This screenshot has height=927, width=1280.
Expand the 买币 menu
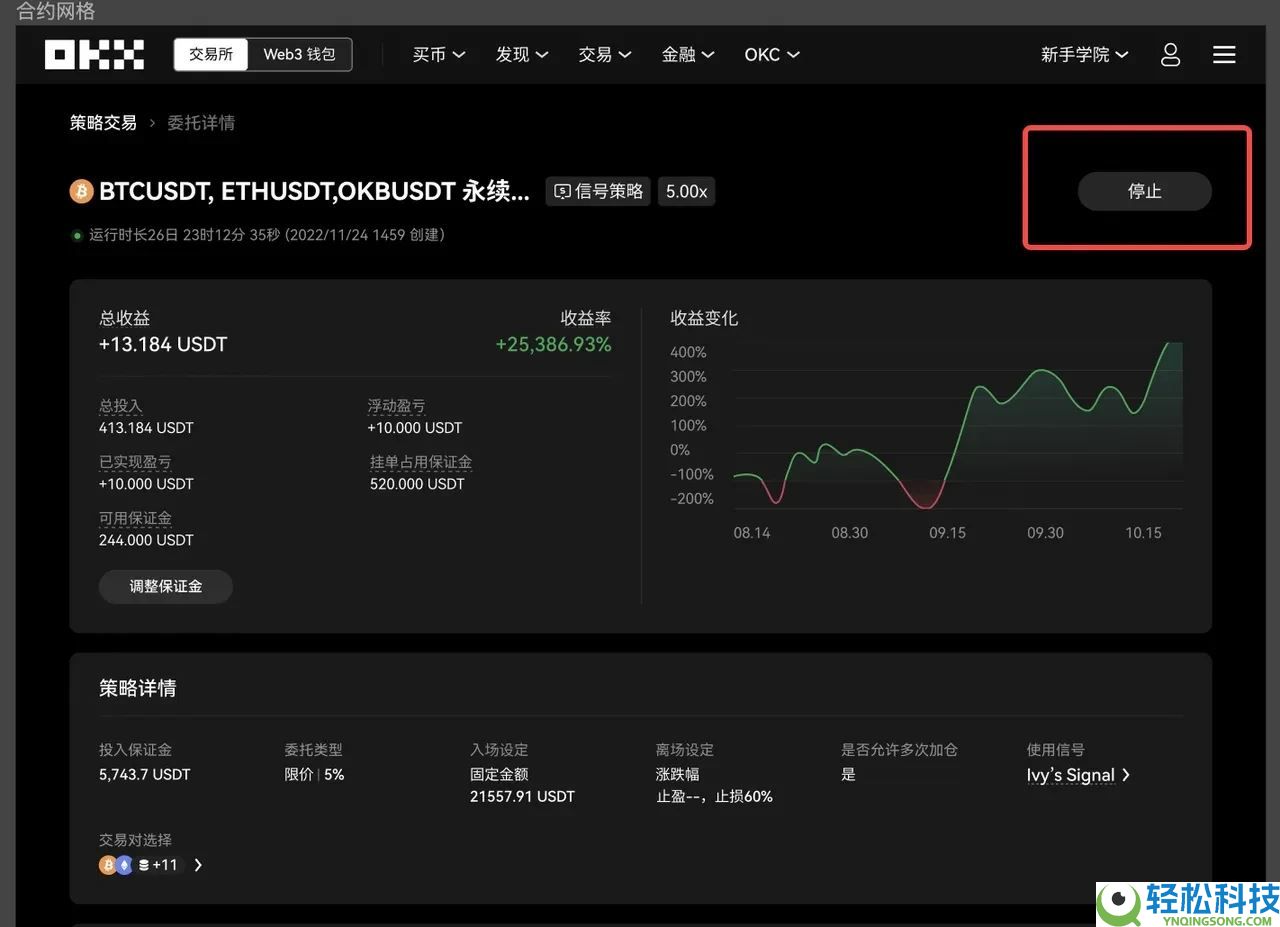tap(439, 54)
